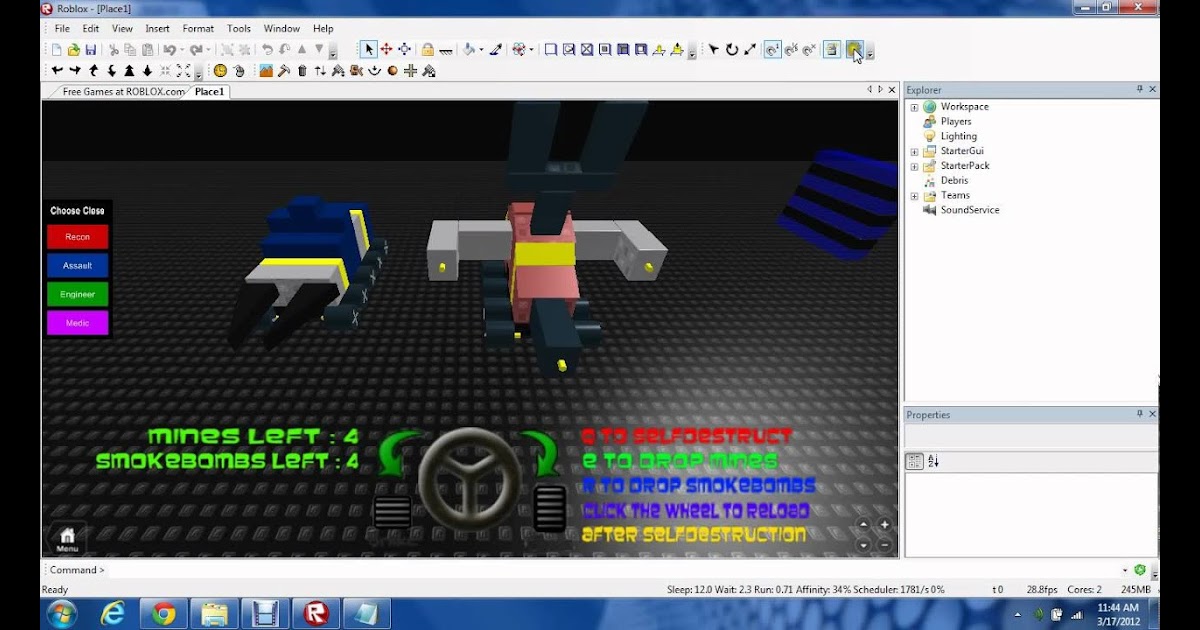Click the paint bucket Fill color tool
Image resolution: width=1200 pixels, height=630 pixels.
click(468, 50)
